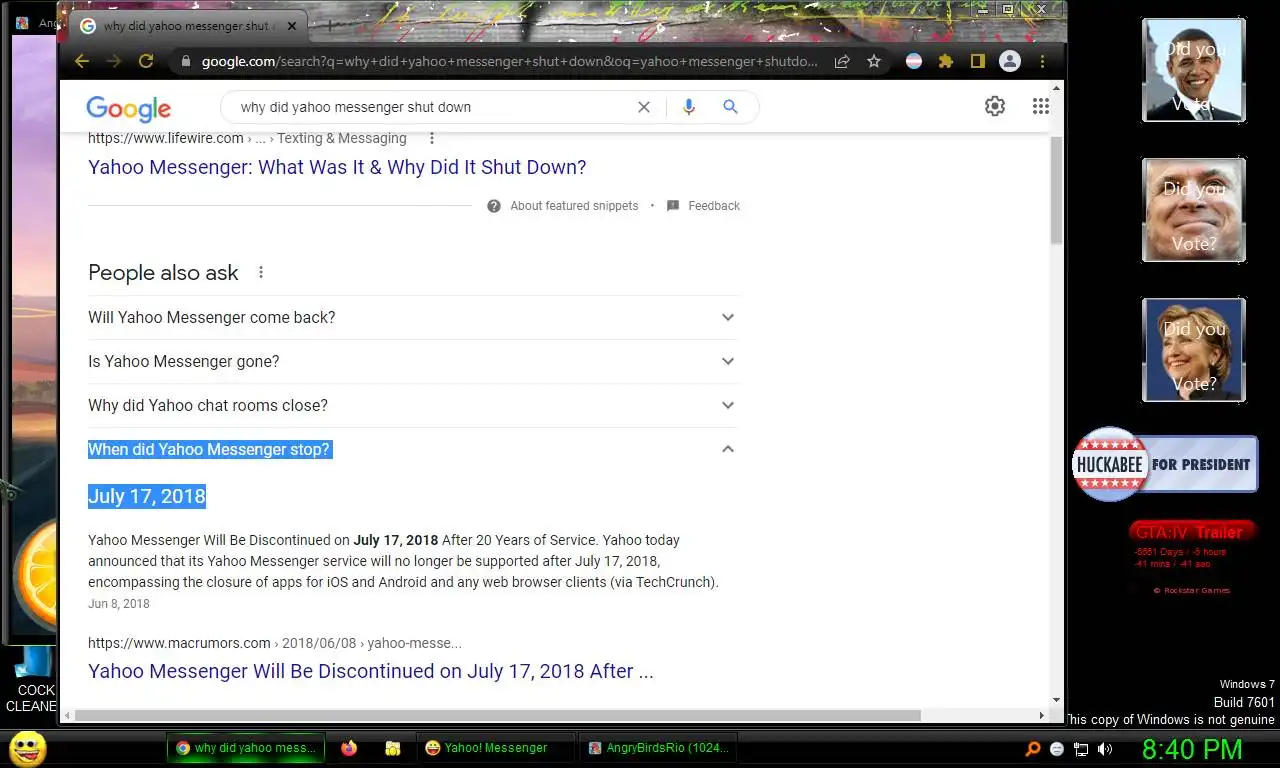Click the orange search tray icon
Screen dimensions: 1280x768
click(x=1033, y=749)
